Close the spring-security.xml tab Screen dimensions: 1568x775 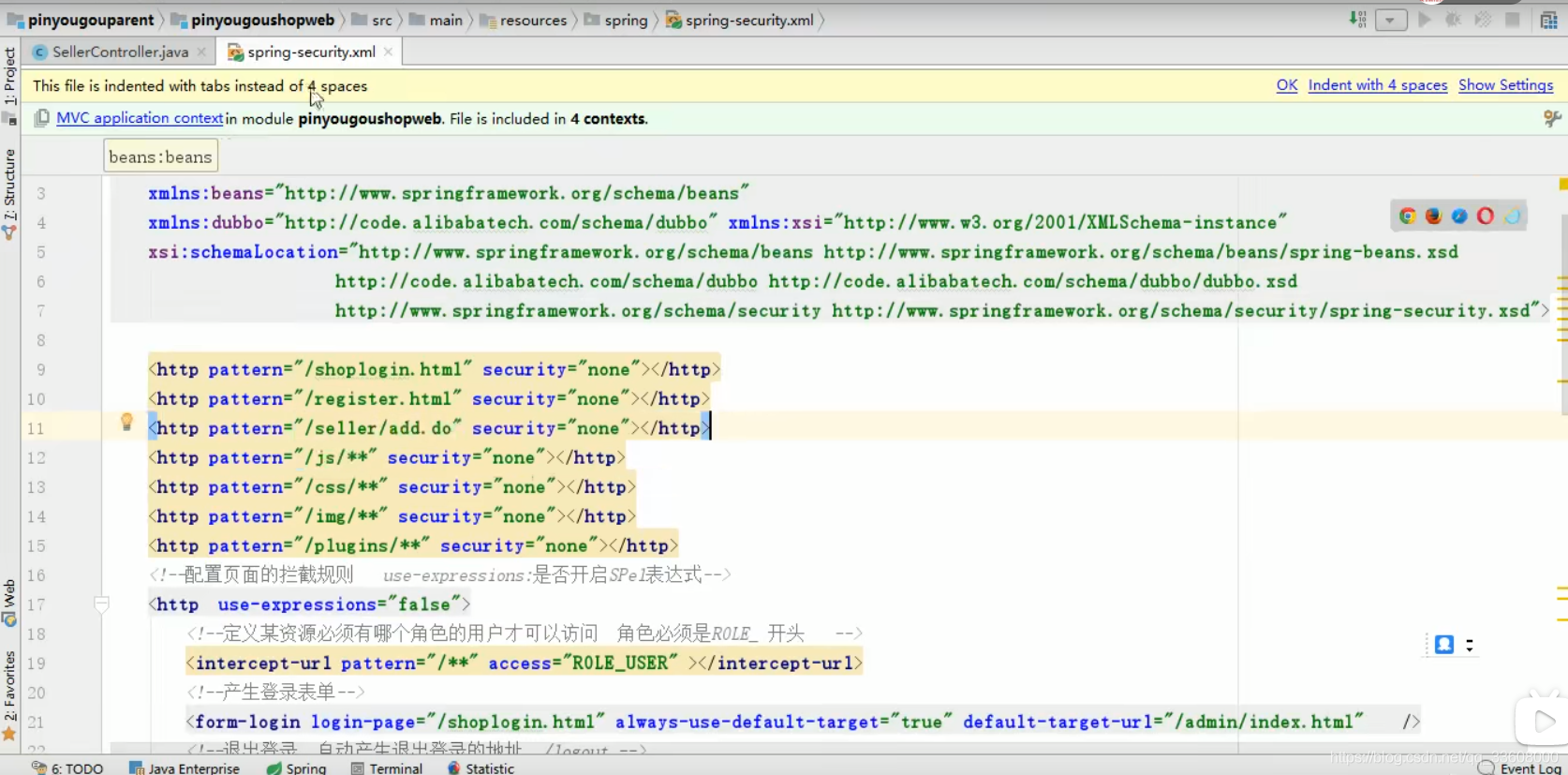pyautogui.click(x=388, y=52)
